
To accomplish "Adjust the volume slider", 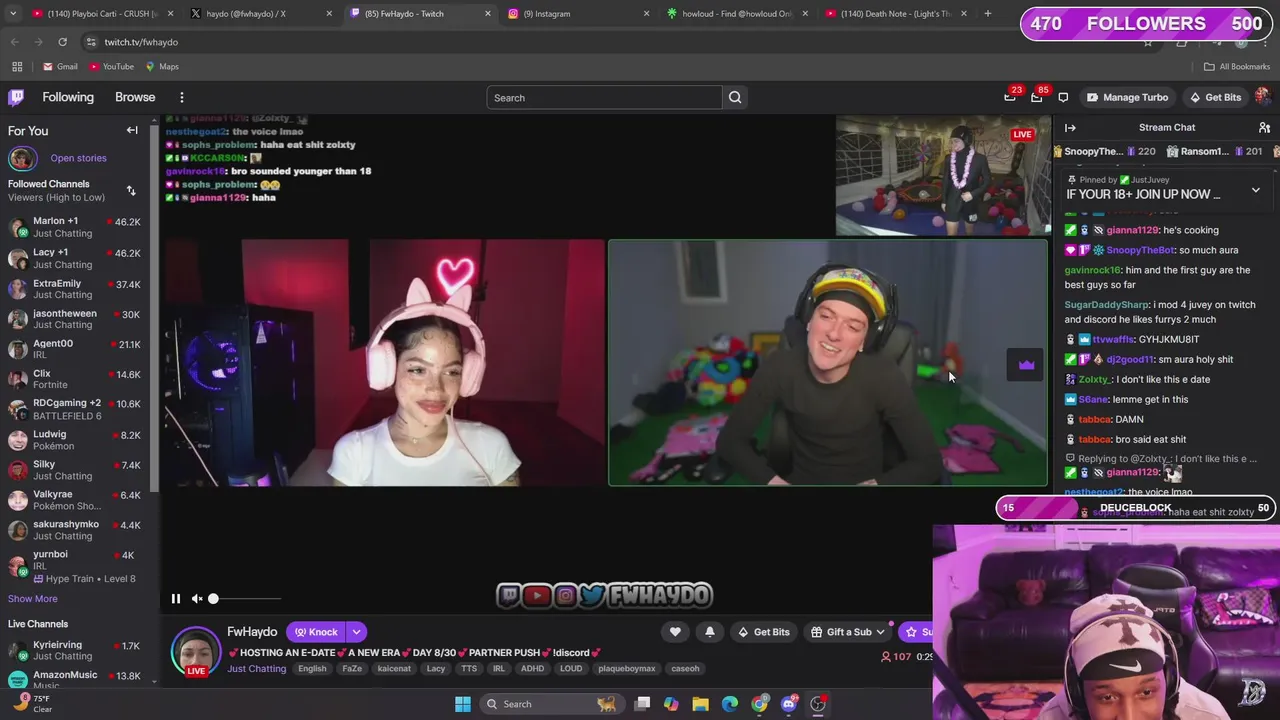I will (245, 598).
